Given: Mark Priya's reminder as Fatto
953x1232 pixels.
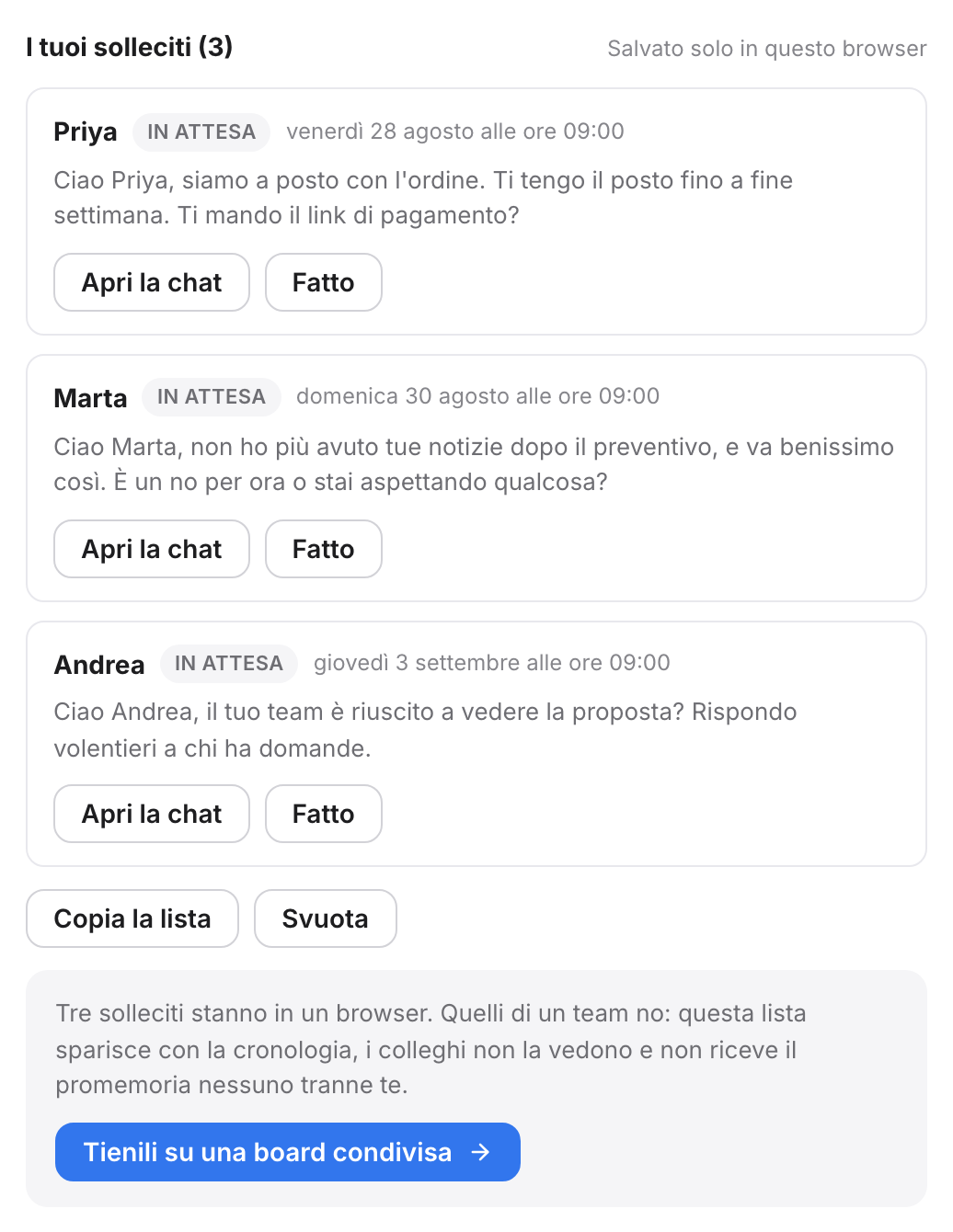Looking at the screenshot, I should (324, 282).
